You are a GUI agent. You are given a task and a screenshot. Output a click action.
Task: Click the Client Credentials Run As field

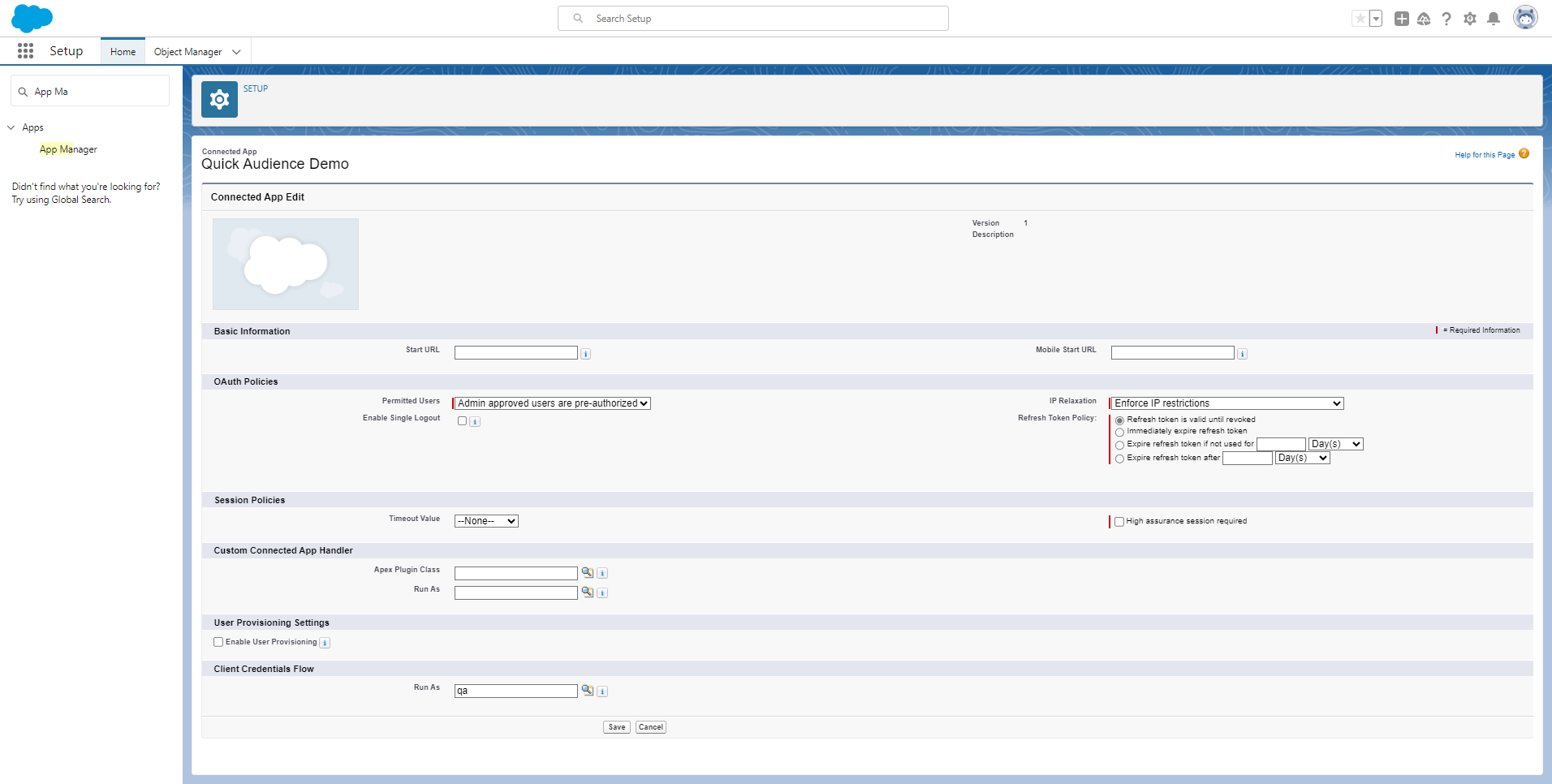click(516, 691)
